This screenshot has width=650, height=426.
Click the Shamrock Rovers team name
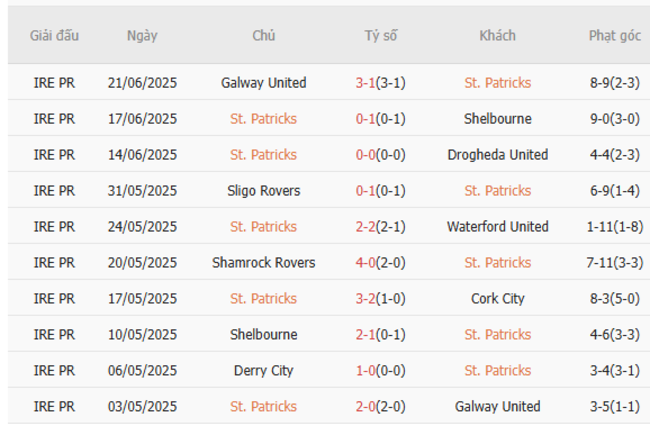(263, 263)
